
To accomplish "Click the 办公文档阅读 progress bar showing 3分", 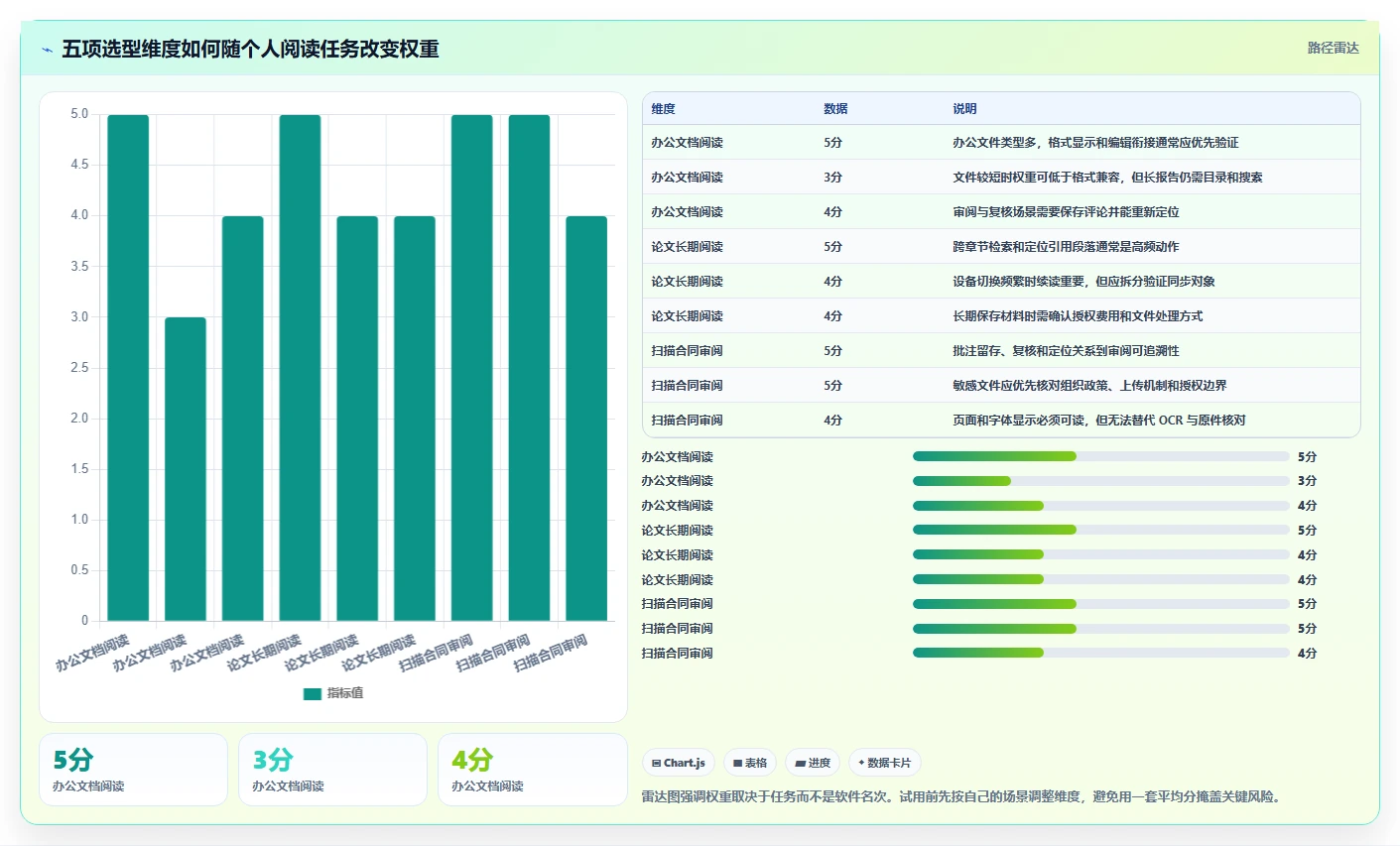I will [x=1100, y=481].
